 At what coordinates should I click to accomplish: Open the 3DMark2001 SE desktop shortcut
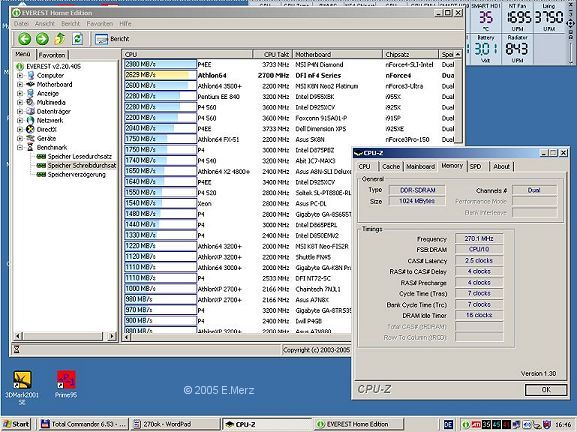click(22, 388)
